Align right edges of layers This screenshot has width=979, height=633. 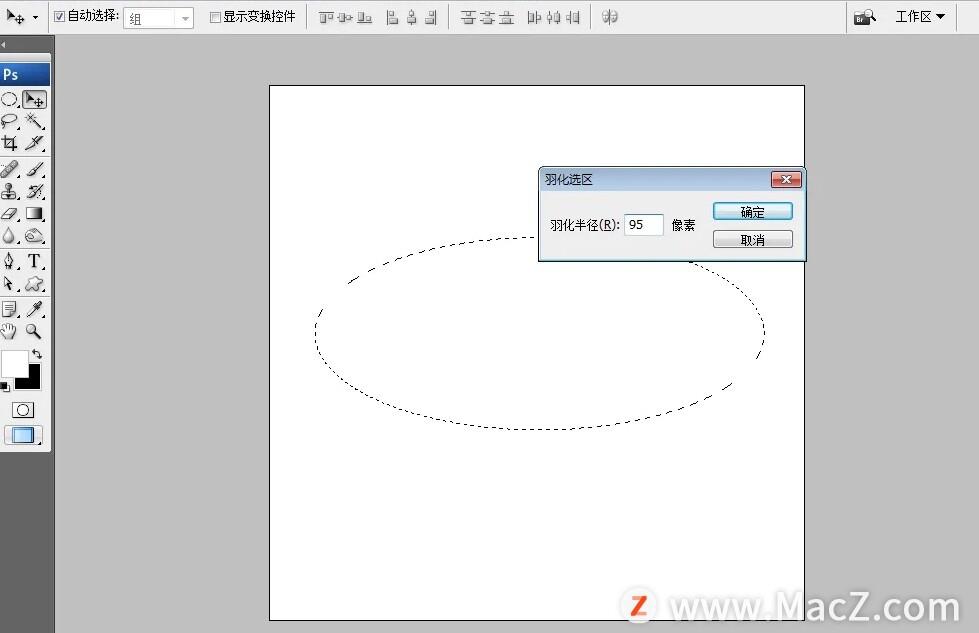[x=431, y=17]
